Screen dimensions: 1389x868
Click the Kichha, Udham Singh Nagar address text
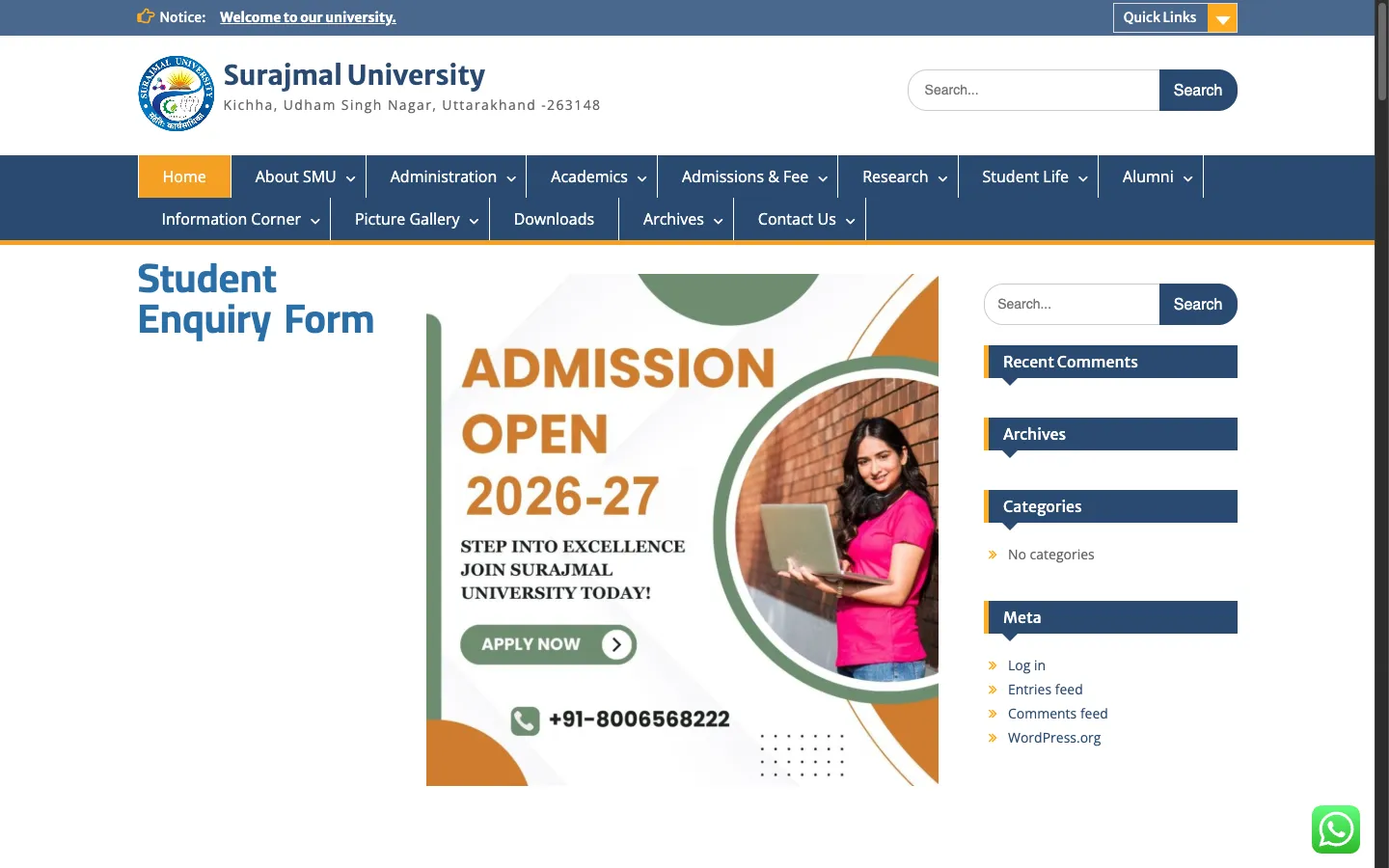(412, 105)
